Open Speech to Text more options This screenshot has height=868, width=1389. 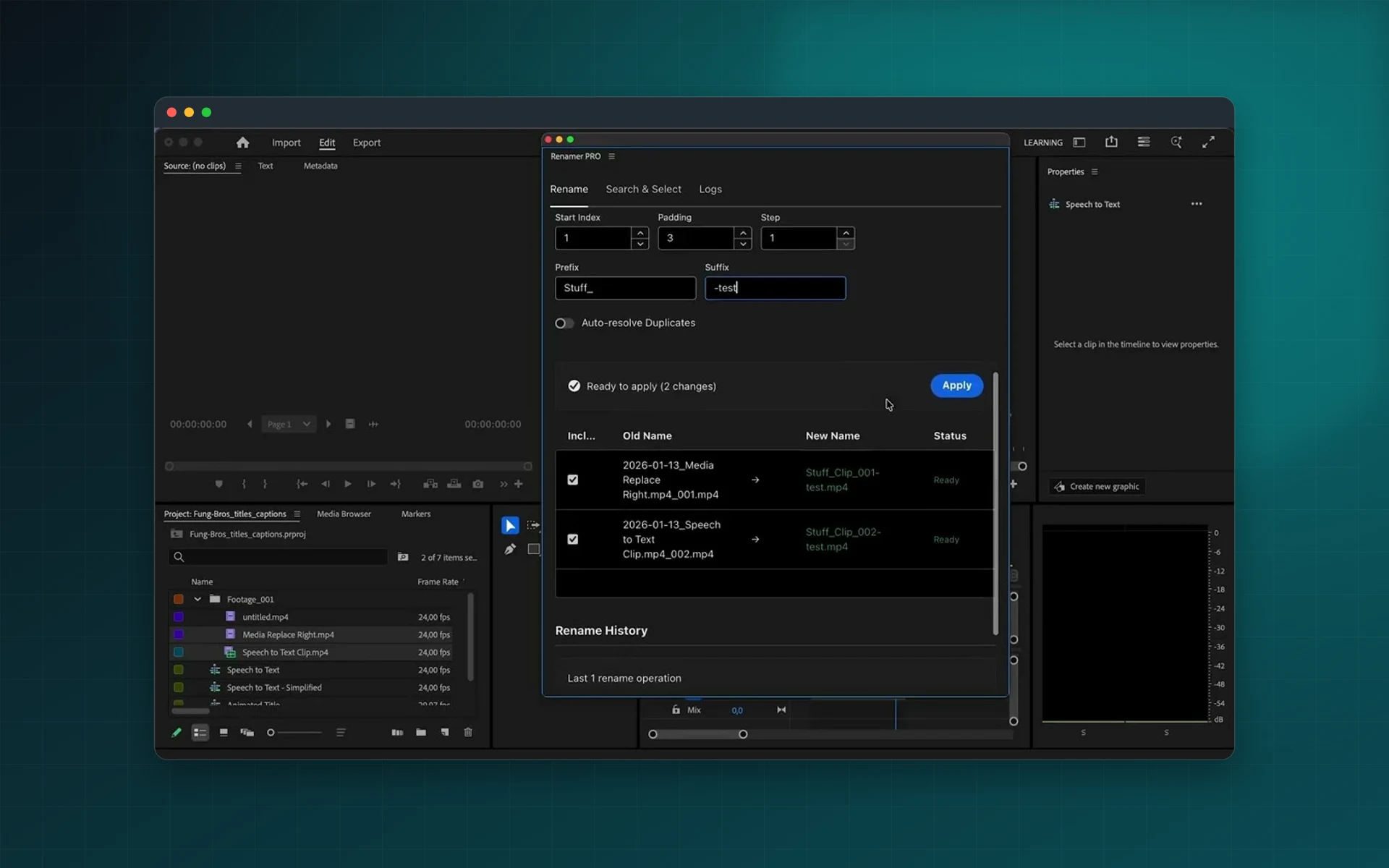tap(1197, 204)
